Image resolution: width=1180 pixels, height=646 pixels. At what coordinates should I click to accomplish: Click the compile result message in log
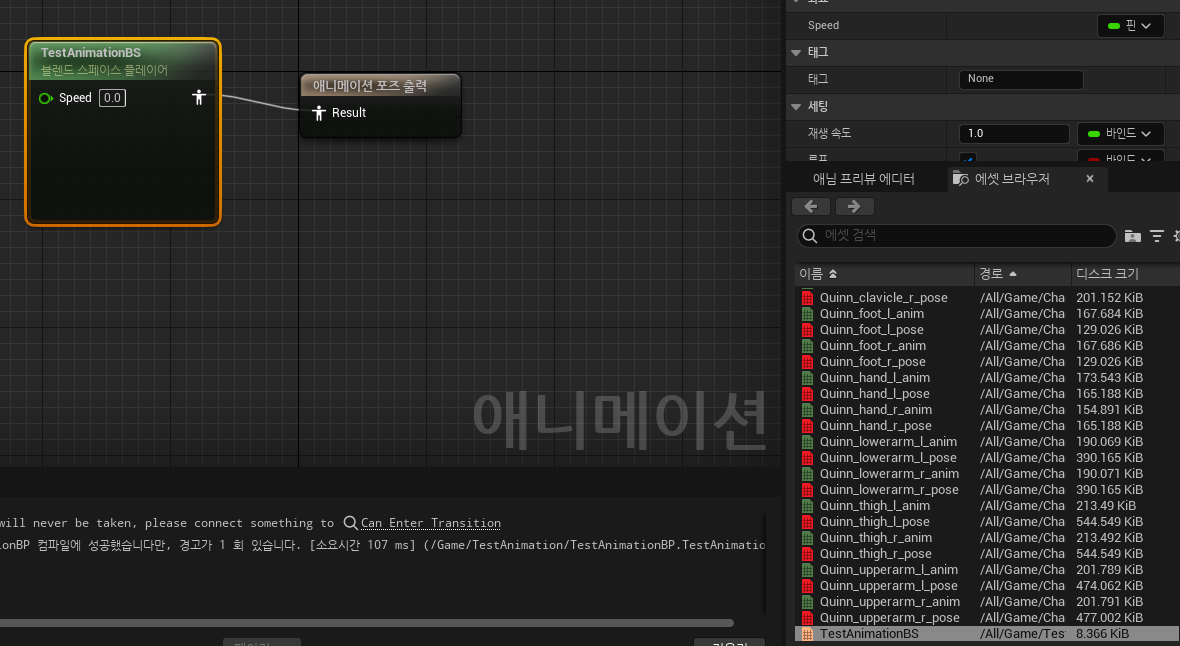click(382, 545)
